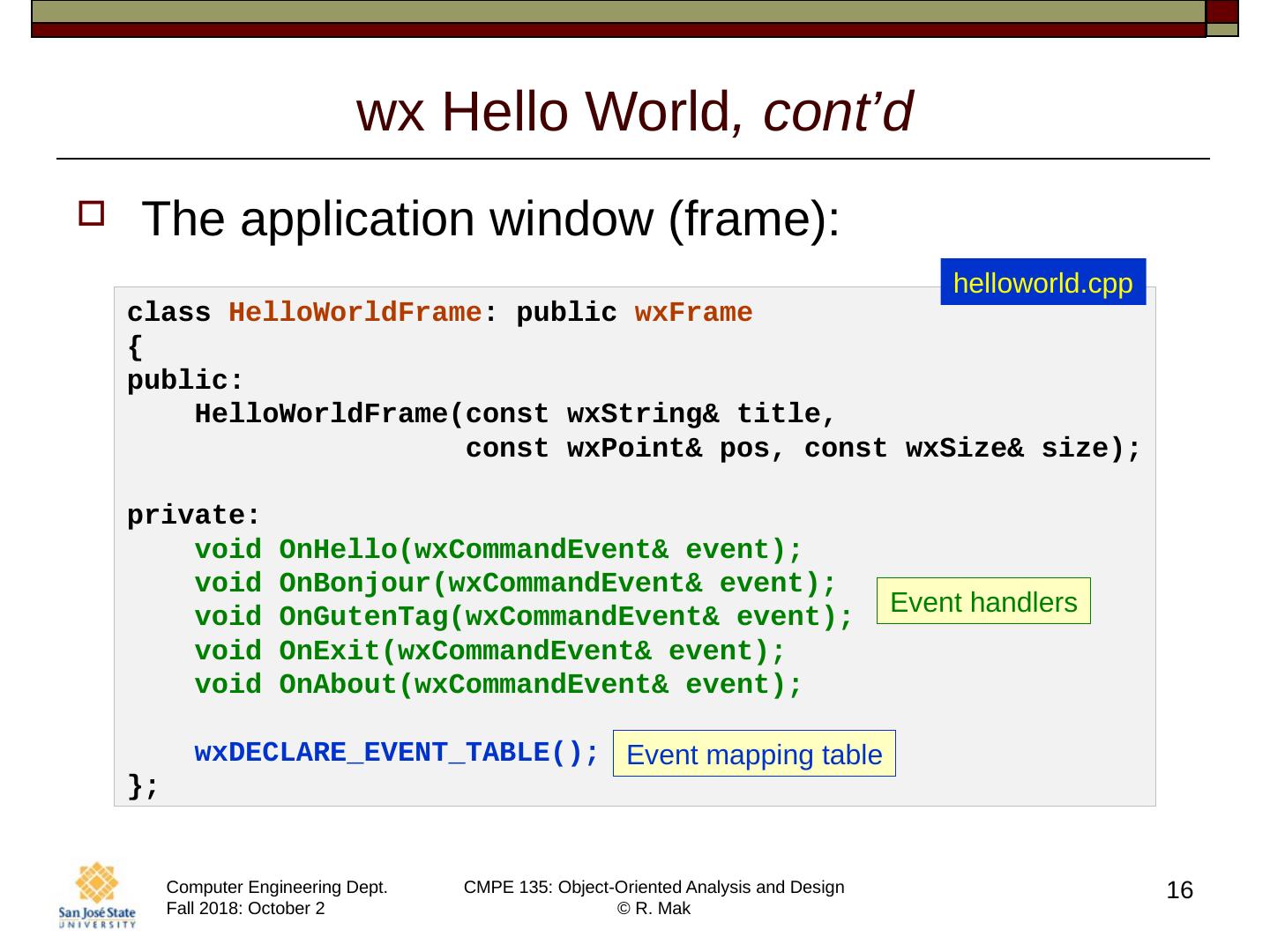Screen dimensions: 1270x952
Task: Click the helloworld.cpp file label
Action: [x=1042, y=282]
